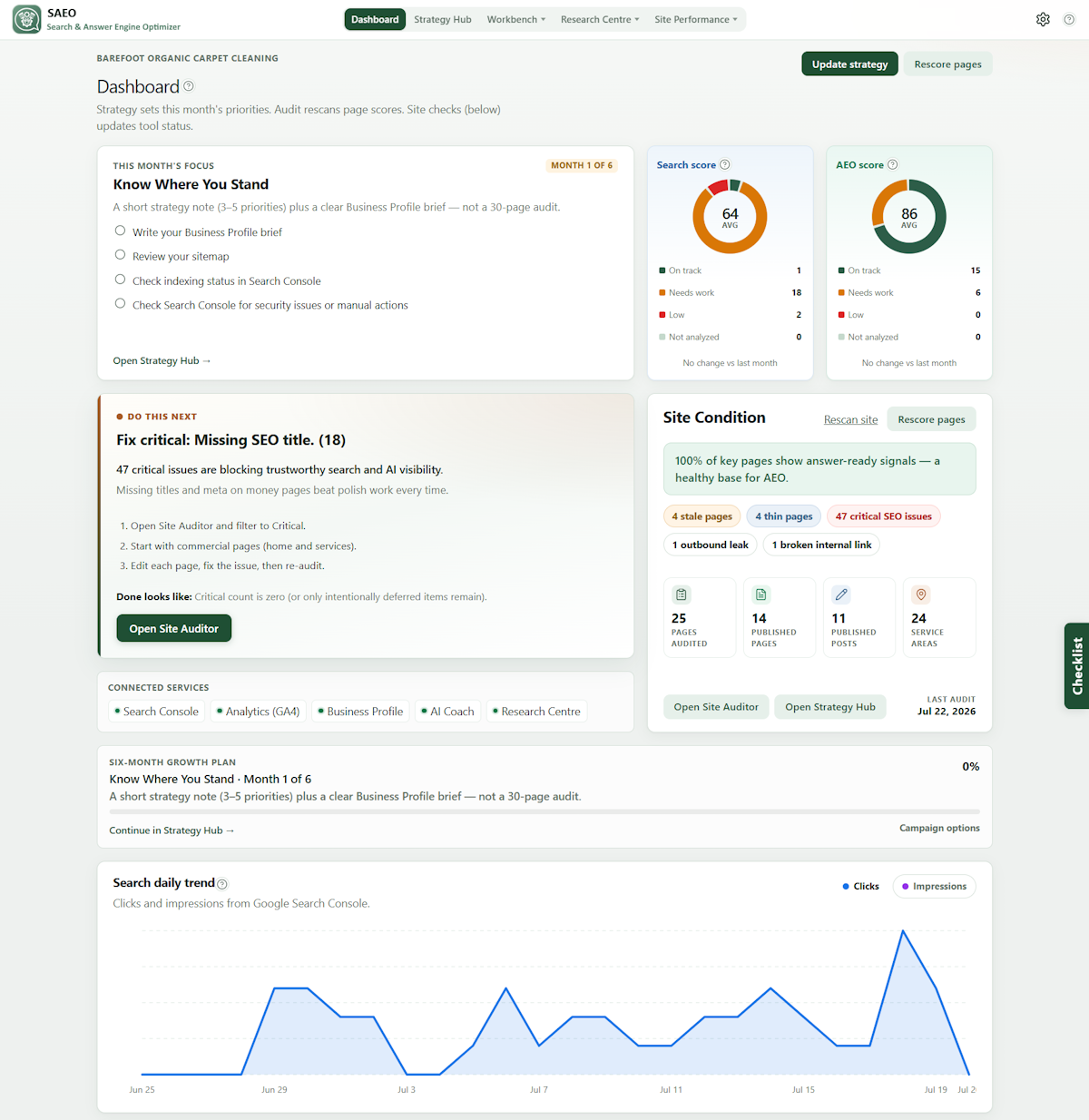The height and width of the screenshot is (1120, 1089).
Task: Click the SAEO logo icon
Action: click(26, 19)
